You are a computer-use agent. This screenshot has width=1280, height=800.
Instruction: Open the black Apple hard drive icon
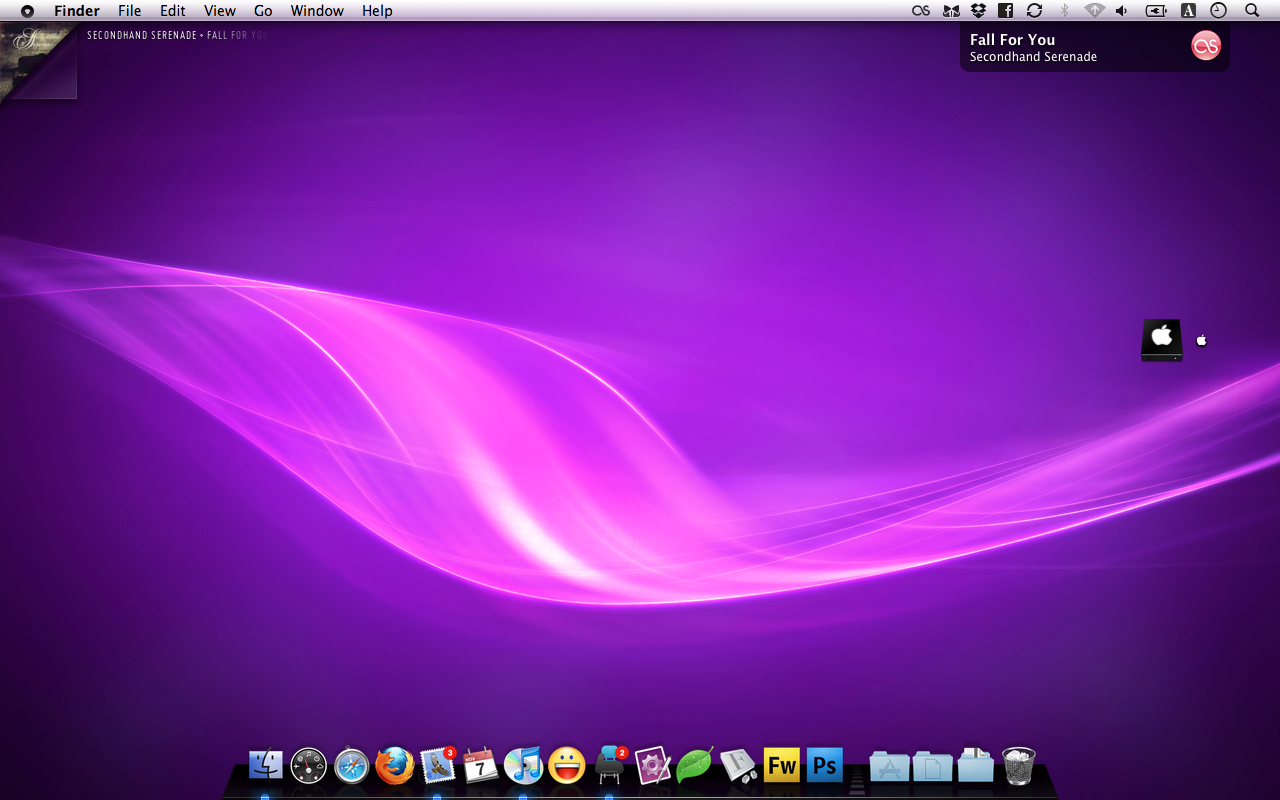click(x=1162, y=340)
